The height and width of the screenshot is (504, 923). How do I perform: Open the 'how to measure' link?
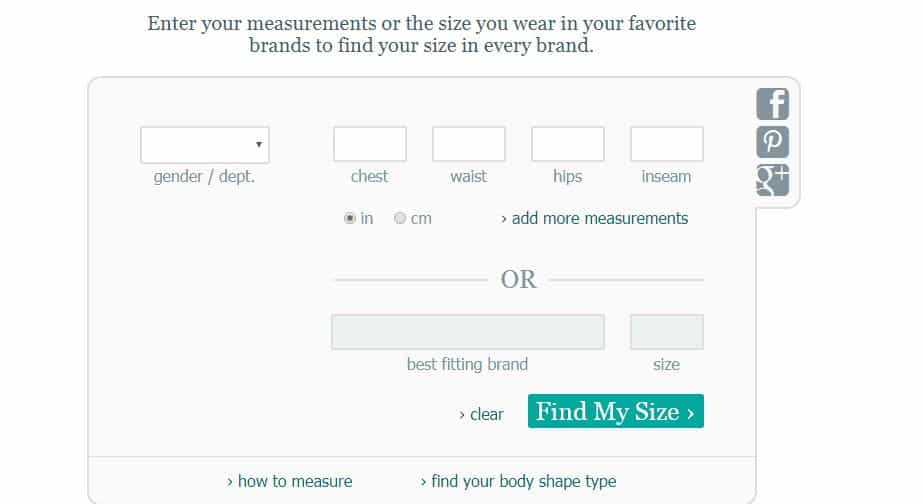pos(290,482)
